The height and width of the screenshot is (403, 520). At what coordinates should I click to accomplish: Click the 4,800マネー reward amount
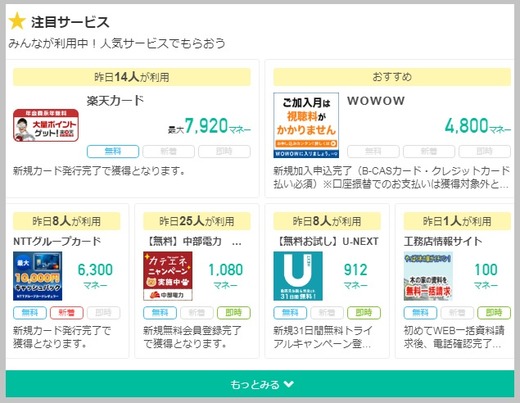tap(478, 126)
